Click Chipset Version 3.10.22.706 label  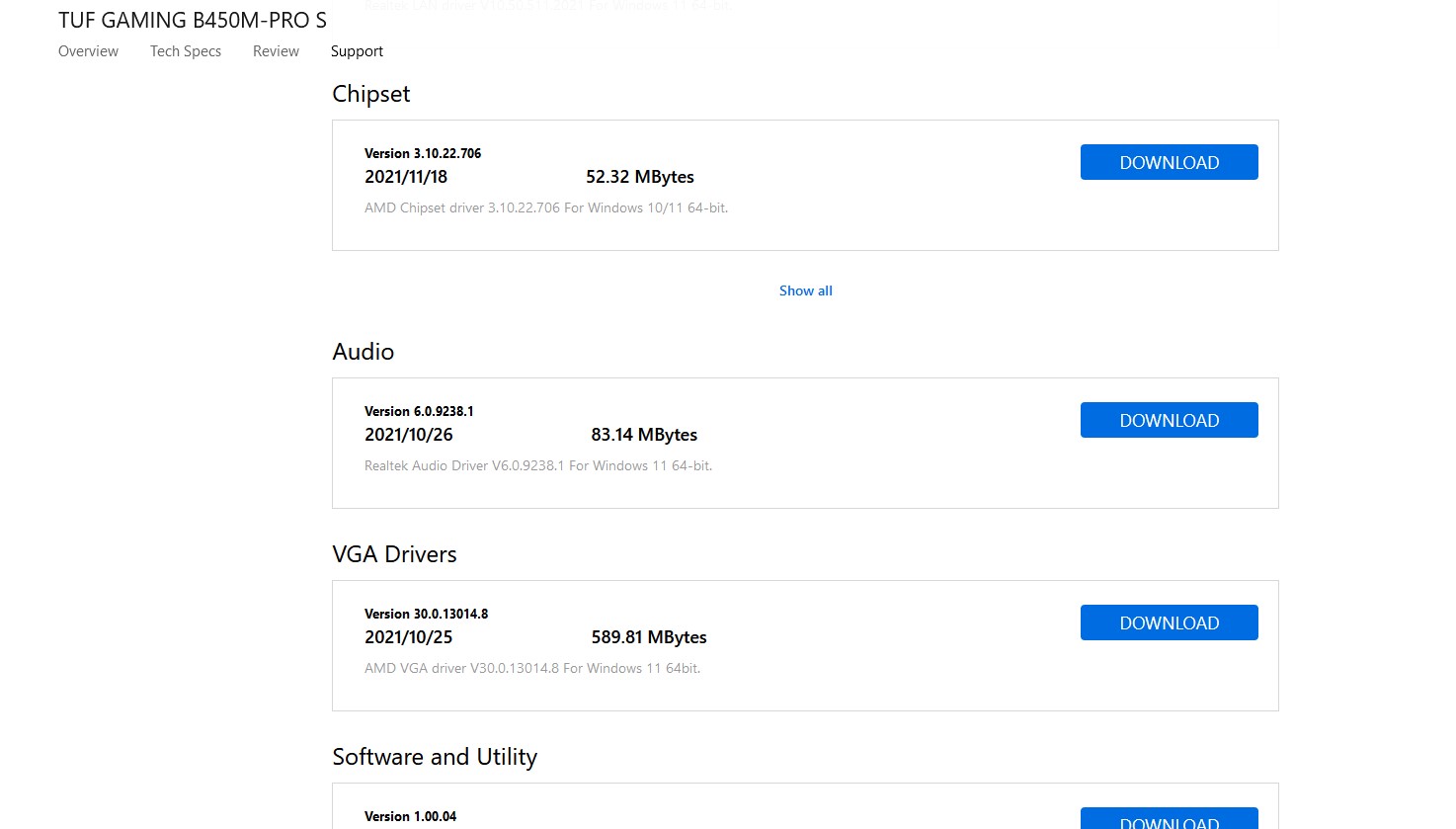[423, 153]
